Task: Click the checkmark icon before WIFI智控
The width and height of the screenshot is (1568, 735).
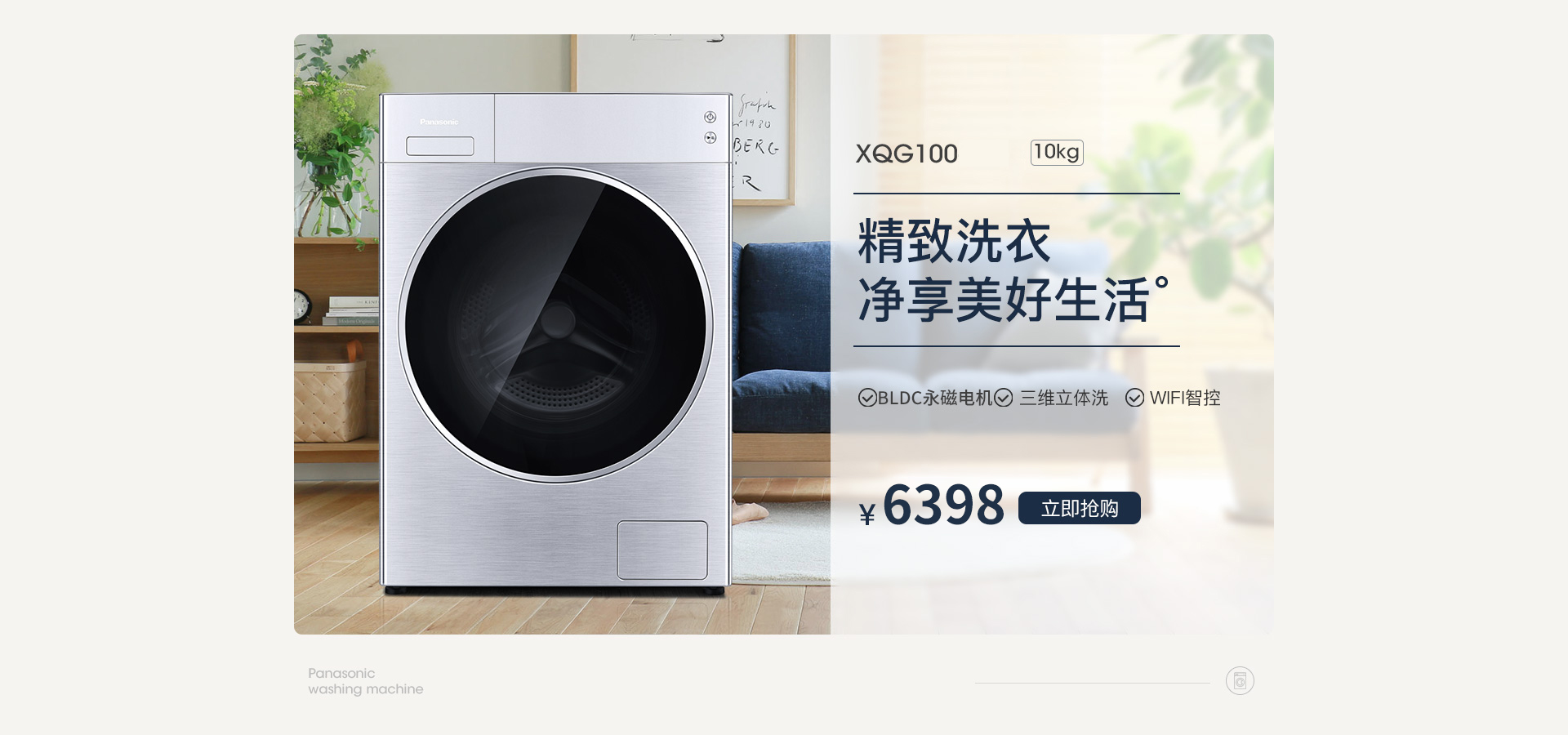Action: [x=1134, y=398]
